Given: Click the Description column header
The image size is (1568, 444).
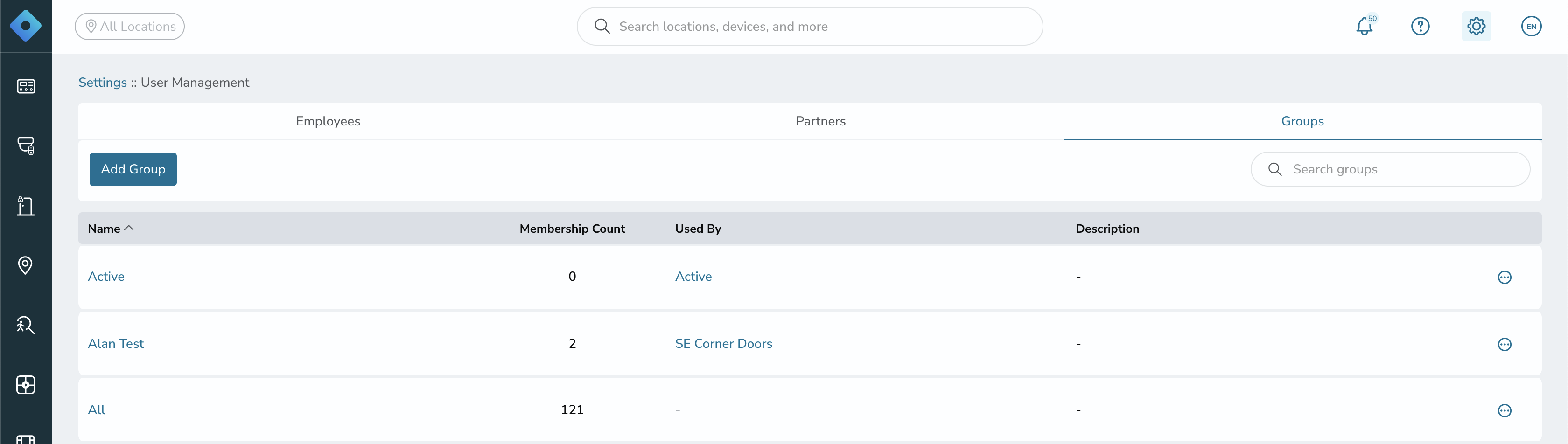Looking at the screenshot, I should (x=1106, y=229).
